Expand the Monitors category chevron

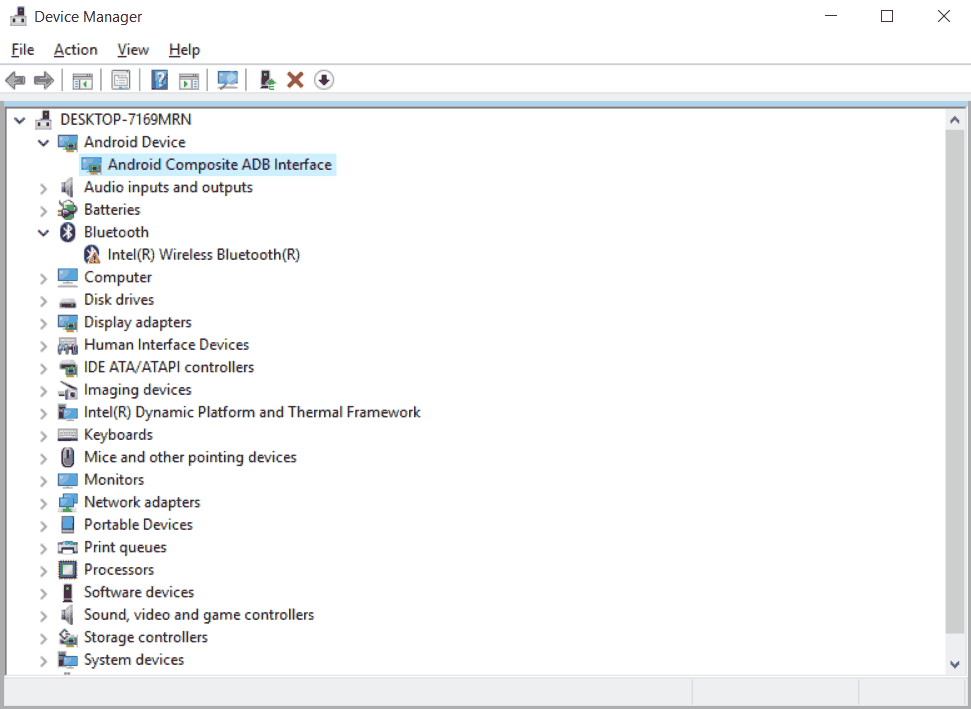point(43,481)
